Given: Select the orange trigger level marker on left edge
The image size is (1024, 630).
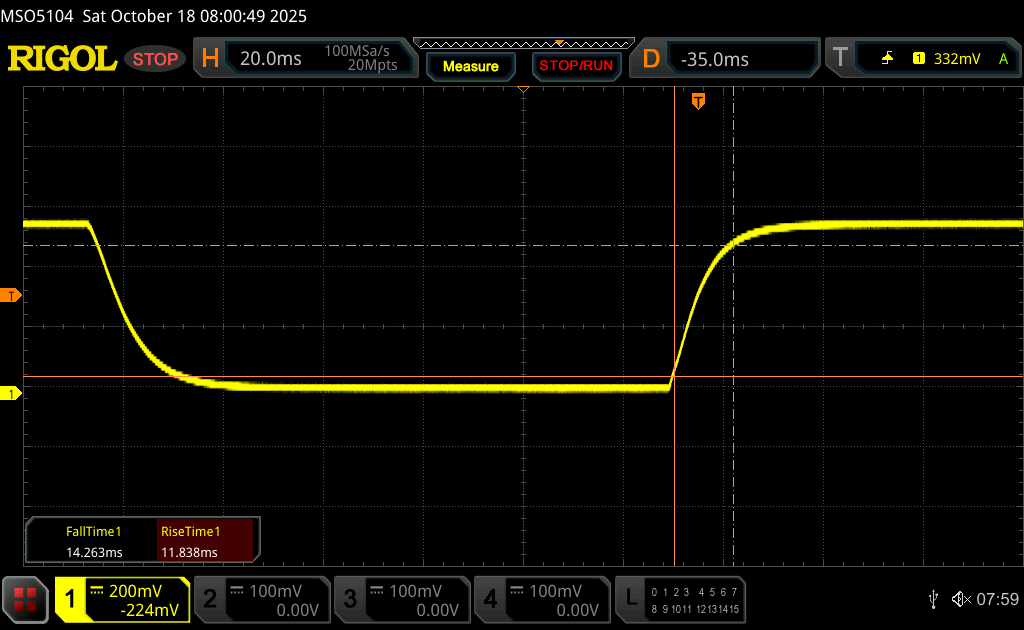Looking at the screenshot, I should click(x=11, y=295).
